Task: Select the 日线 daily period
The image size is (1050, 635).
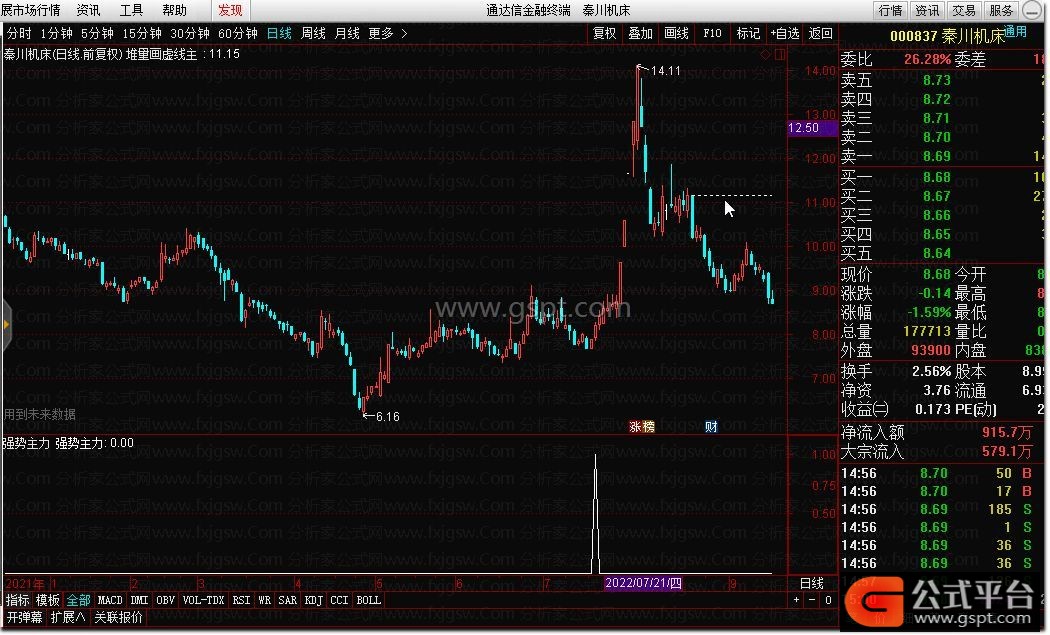Action: coord(279,33)
